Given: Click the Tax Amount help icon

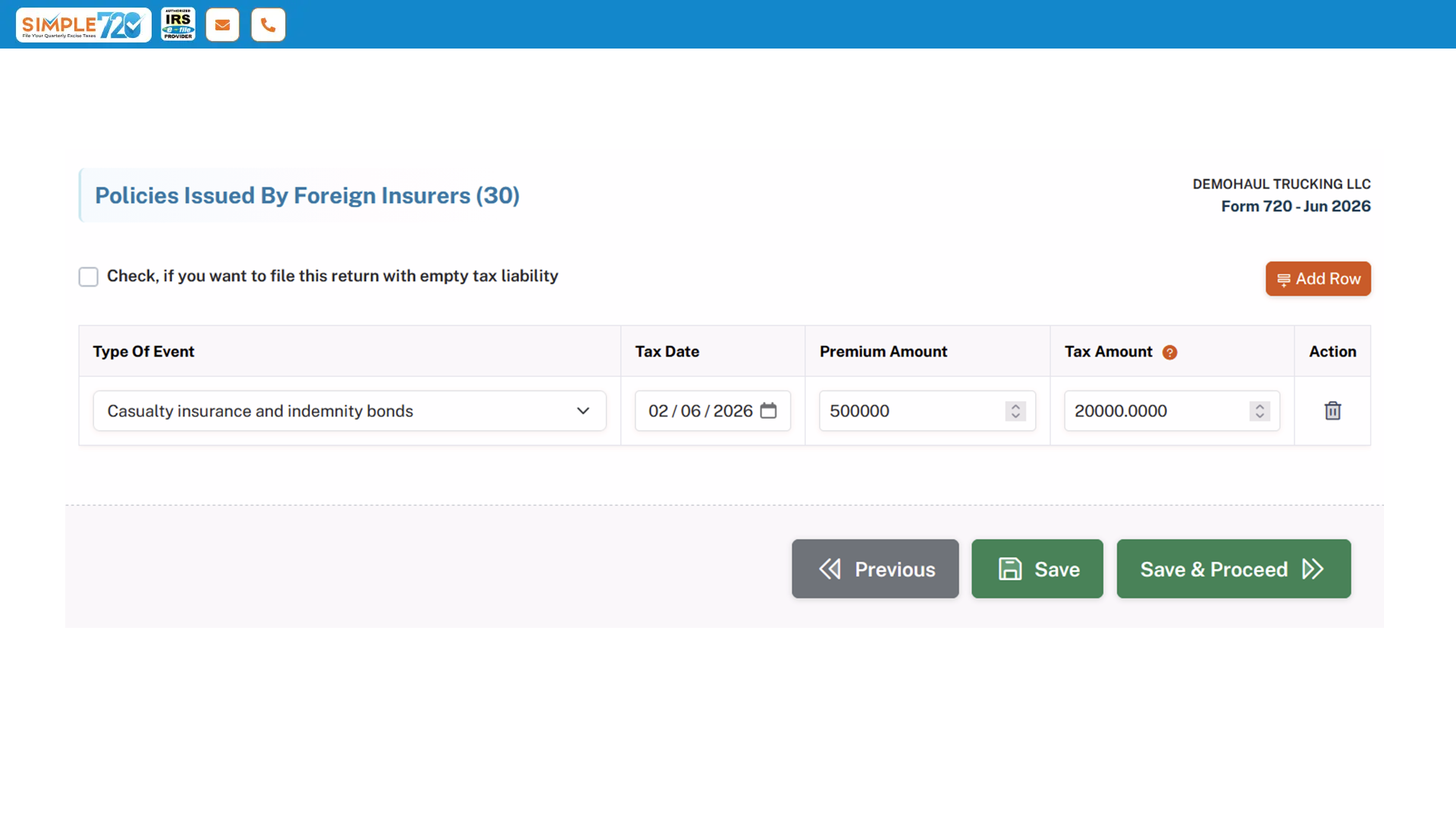Looking at the screenshot, I should pyautogui.click(x=1170, y=353).
